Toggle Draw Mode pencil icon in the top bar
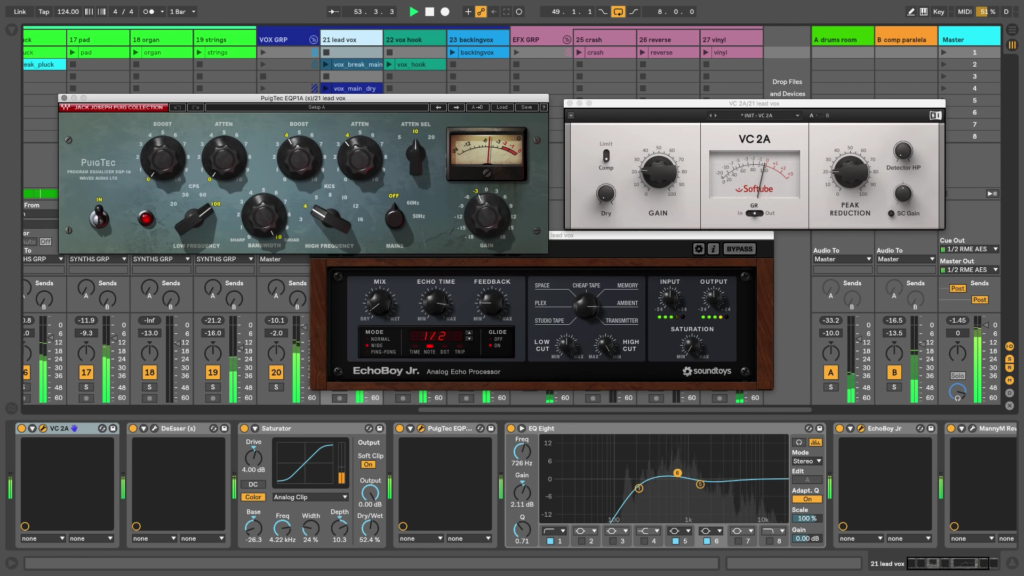This screenshot has height=576, width=1024. [x=911, y=11]
